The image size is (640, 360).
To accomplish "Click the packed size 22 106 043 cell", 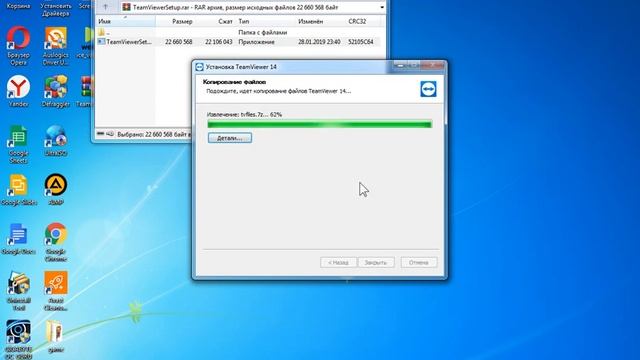I will click(218, 42).
